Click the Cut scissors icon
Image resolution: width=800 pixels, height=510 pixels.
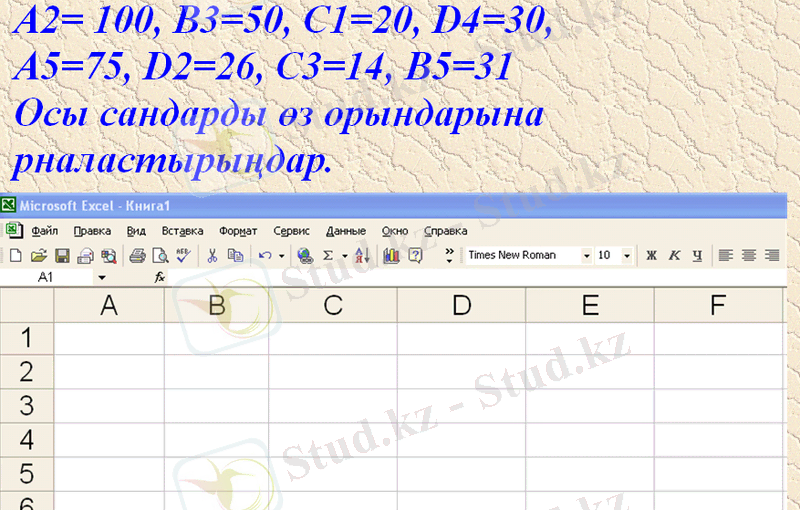click(212, 256)
